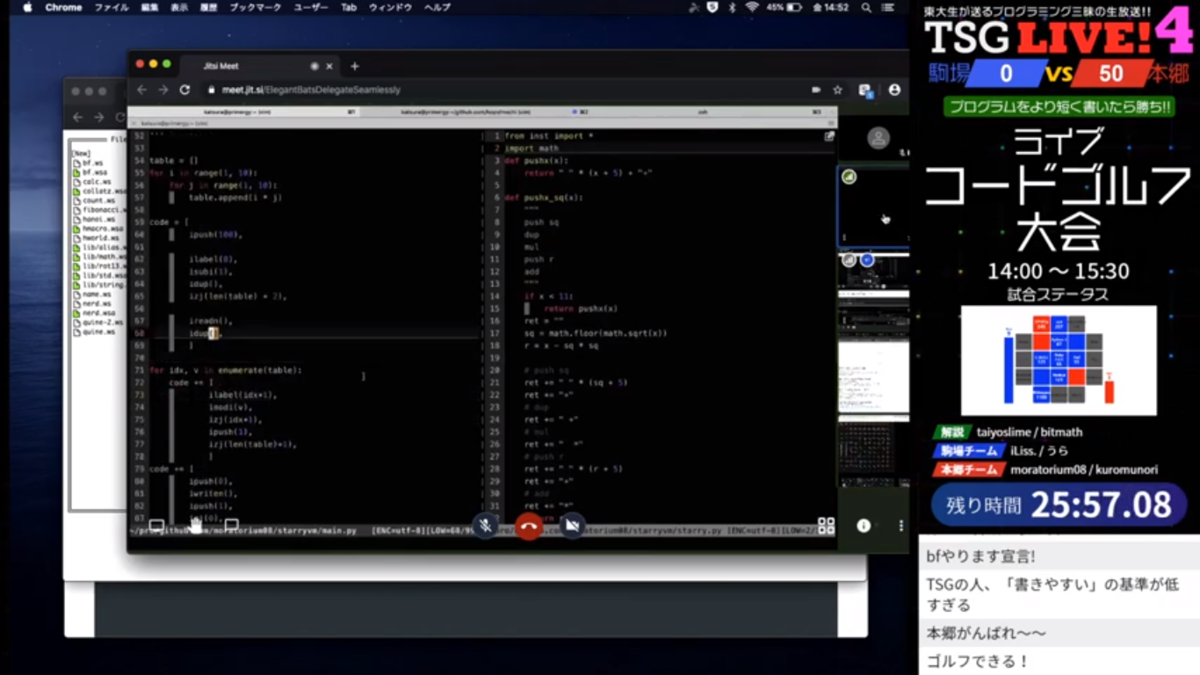1200x675 pixels.
Task: Click gray participant avatar above filmstrip
Action: point(878,138)
